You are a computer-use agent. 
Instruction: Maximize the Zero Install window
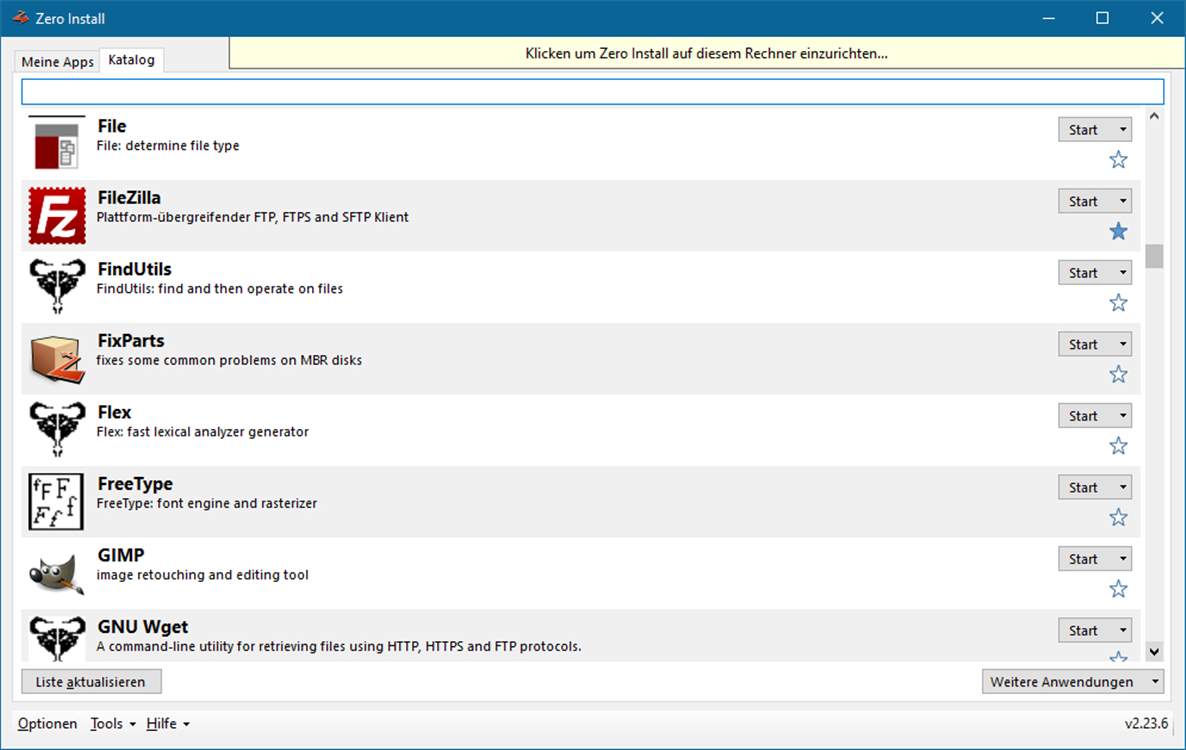pyautogui.click(x=1102, y=18)
